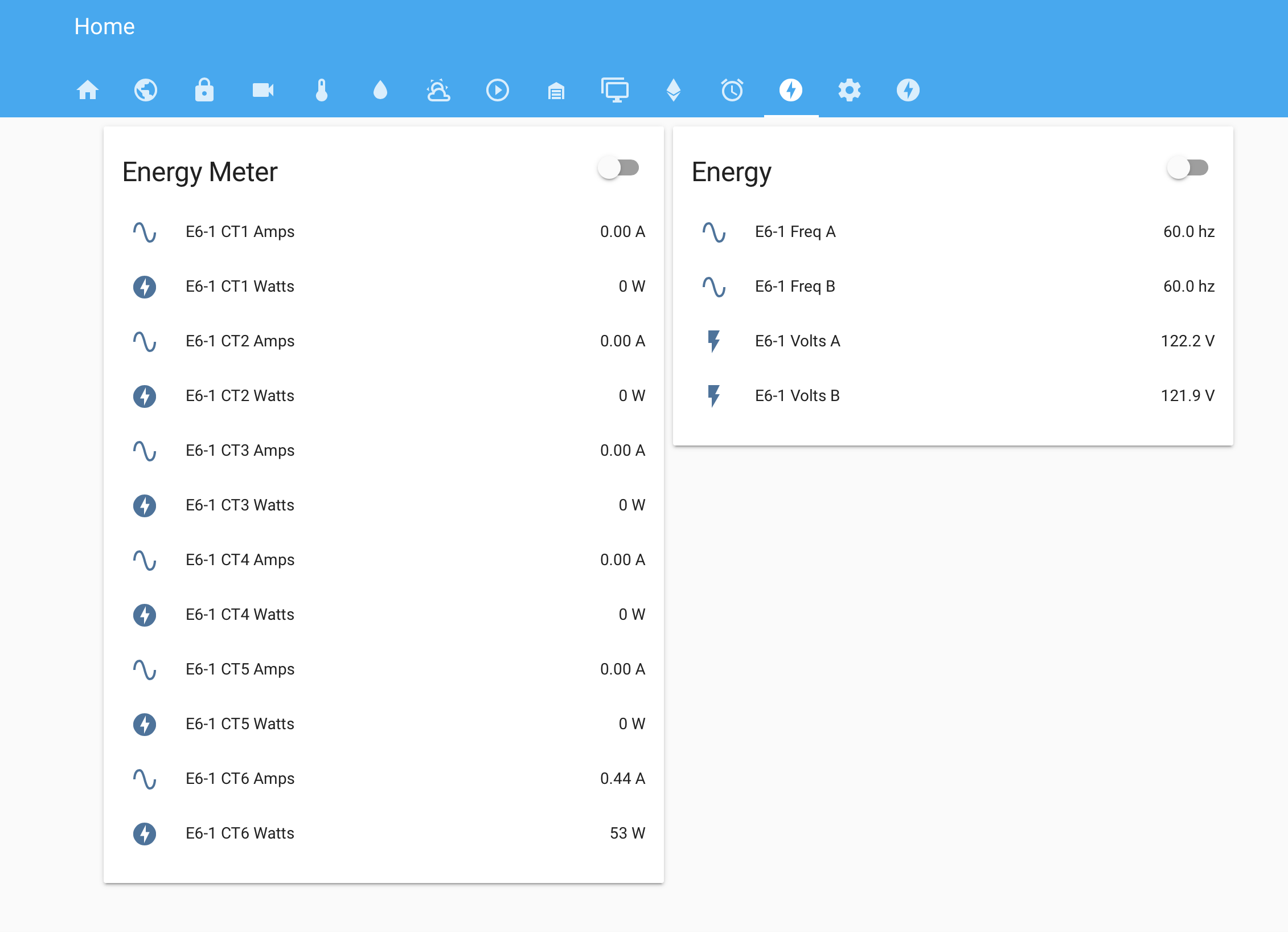Open the alarm clock tab
Image resolution: width=1288 pixels, height=932 pixels.
click(732, 90)
